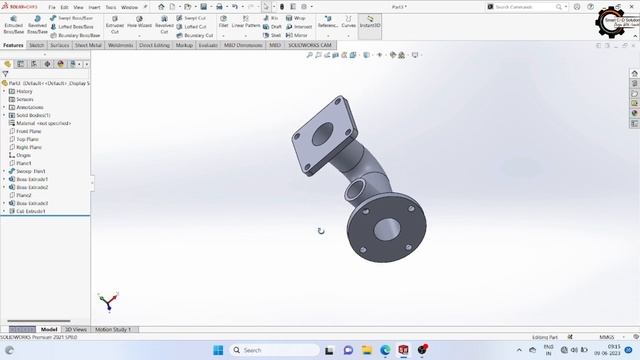Image resolution: width=640 pixels, height=360 pixels.
Task: Expand the Sweep feature node
Action: pos(4,171)
